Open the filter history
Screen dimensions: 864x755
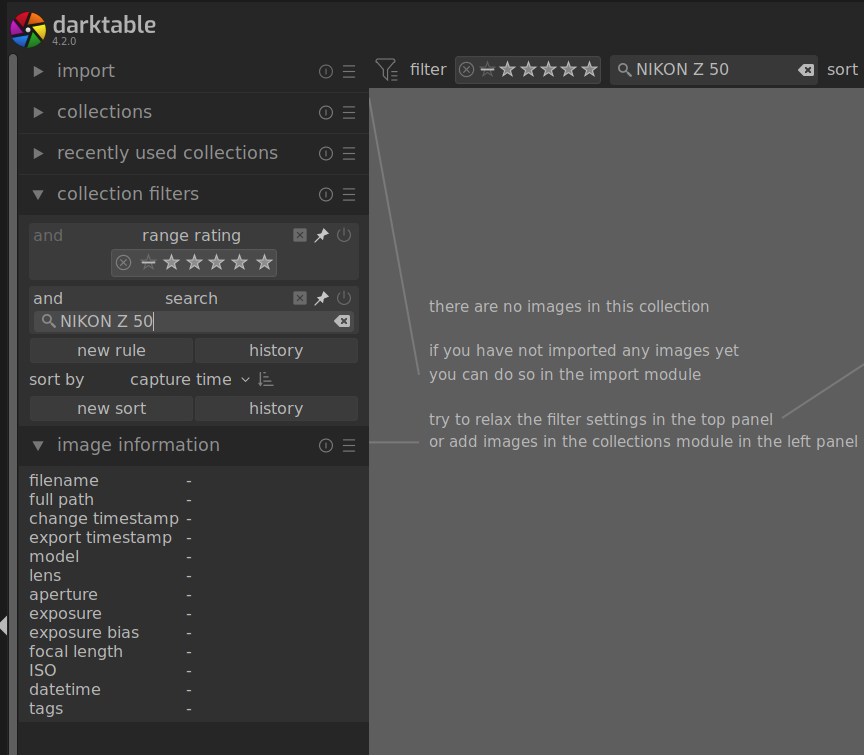276,350
